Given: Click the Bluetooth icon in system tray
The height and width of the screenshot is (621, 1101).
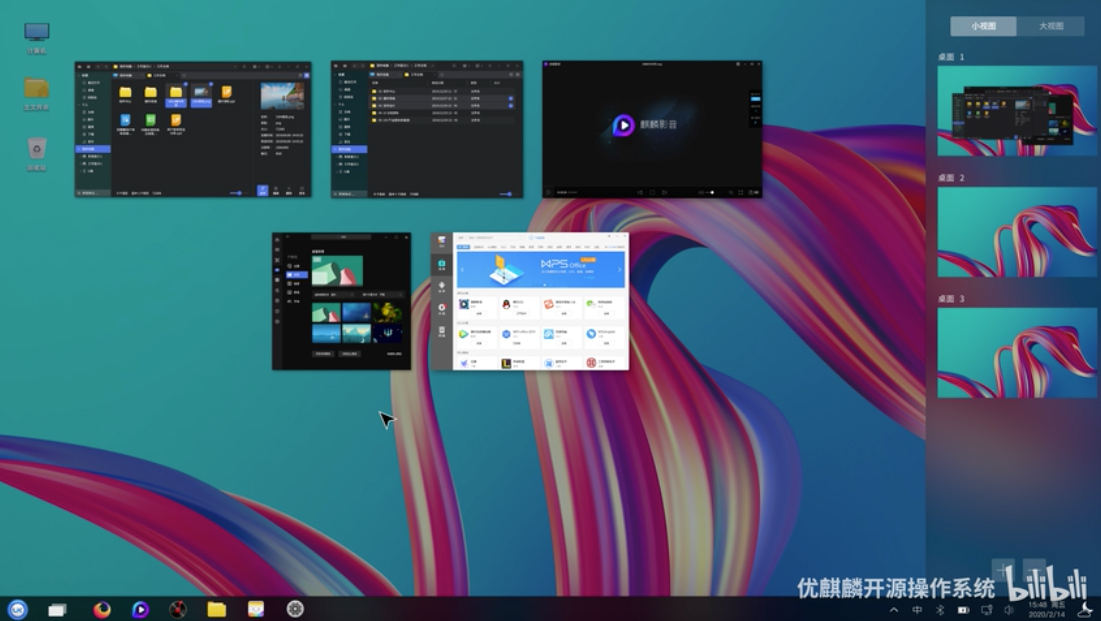Looking at the screenshot, I should [940, 610].
